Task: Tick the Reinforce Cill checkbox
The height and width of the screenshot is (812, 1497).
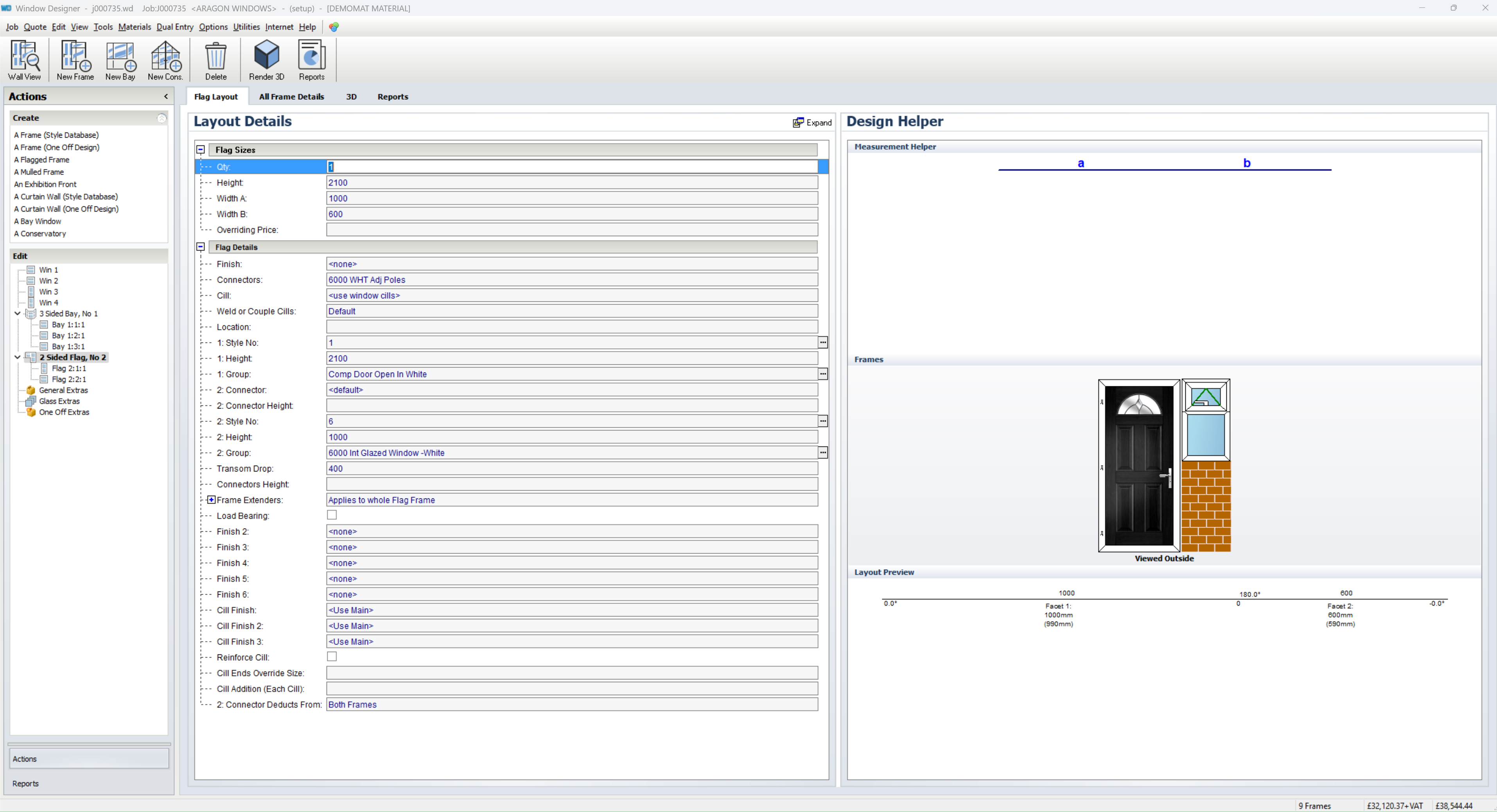Action: (332, 657)
